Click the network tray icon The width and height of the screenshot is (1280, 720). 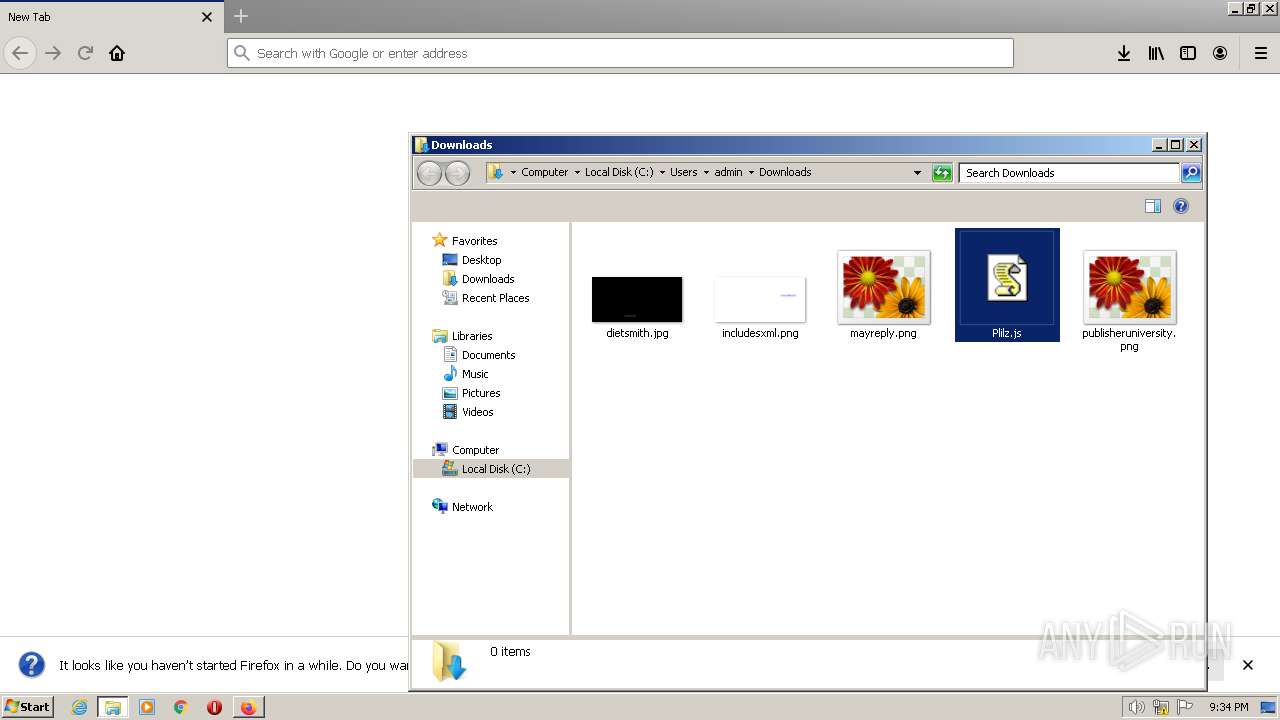coord(1161,707)
